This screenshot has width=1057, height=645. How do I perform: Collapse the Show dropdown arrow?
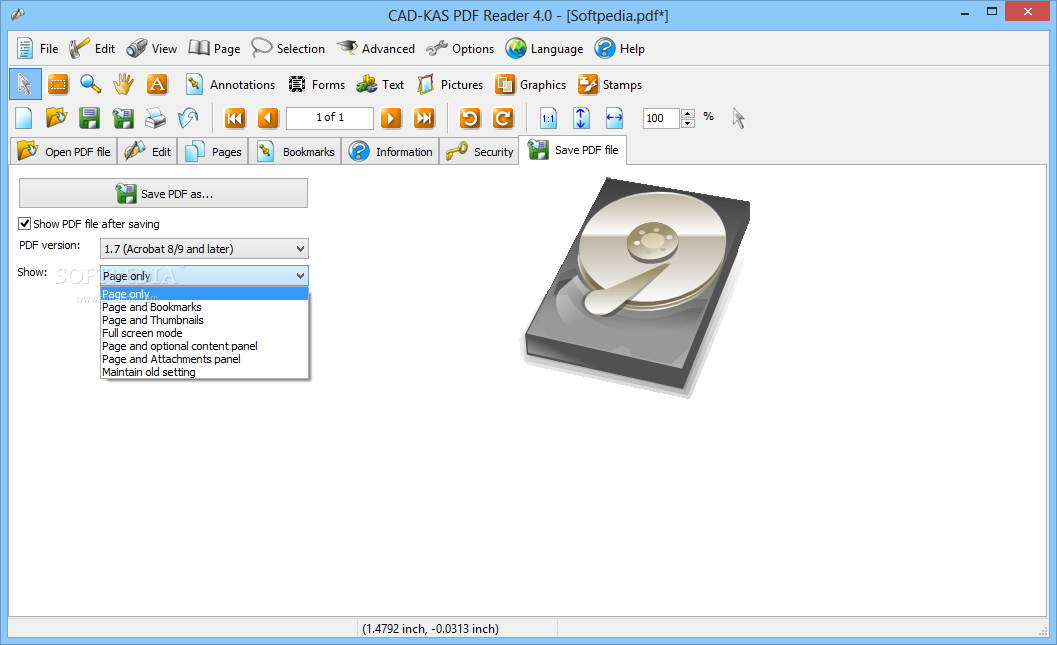tap(300, 276)
